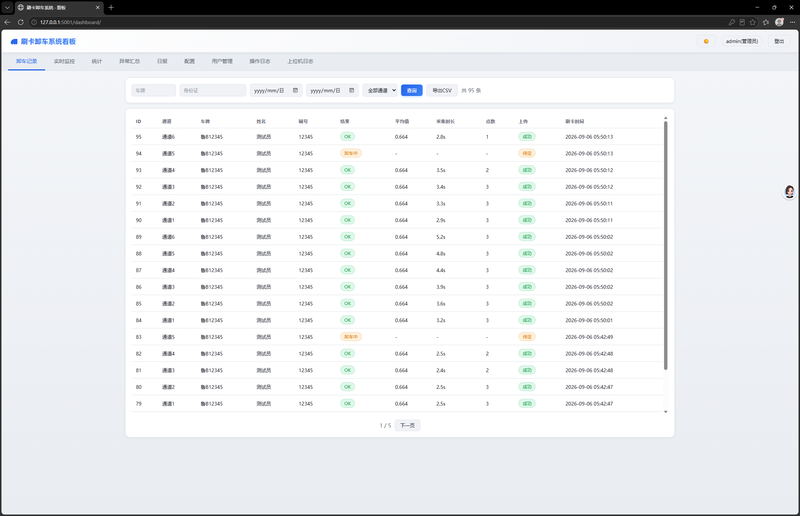This screenshot has width=800, height=516.
Task: Toggle the sun theme switch button
Action: click(706, 41)
